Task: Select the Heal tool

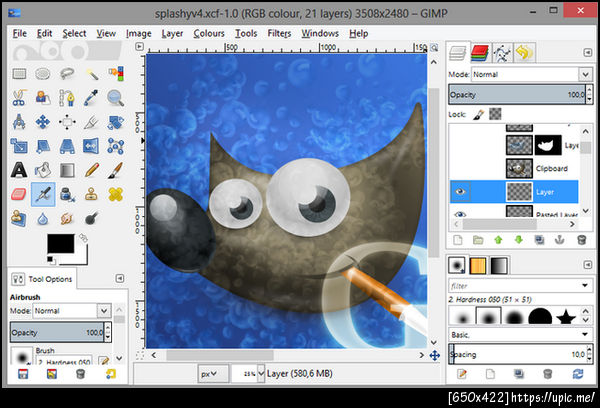Action: click(116, 194)
